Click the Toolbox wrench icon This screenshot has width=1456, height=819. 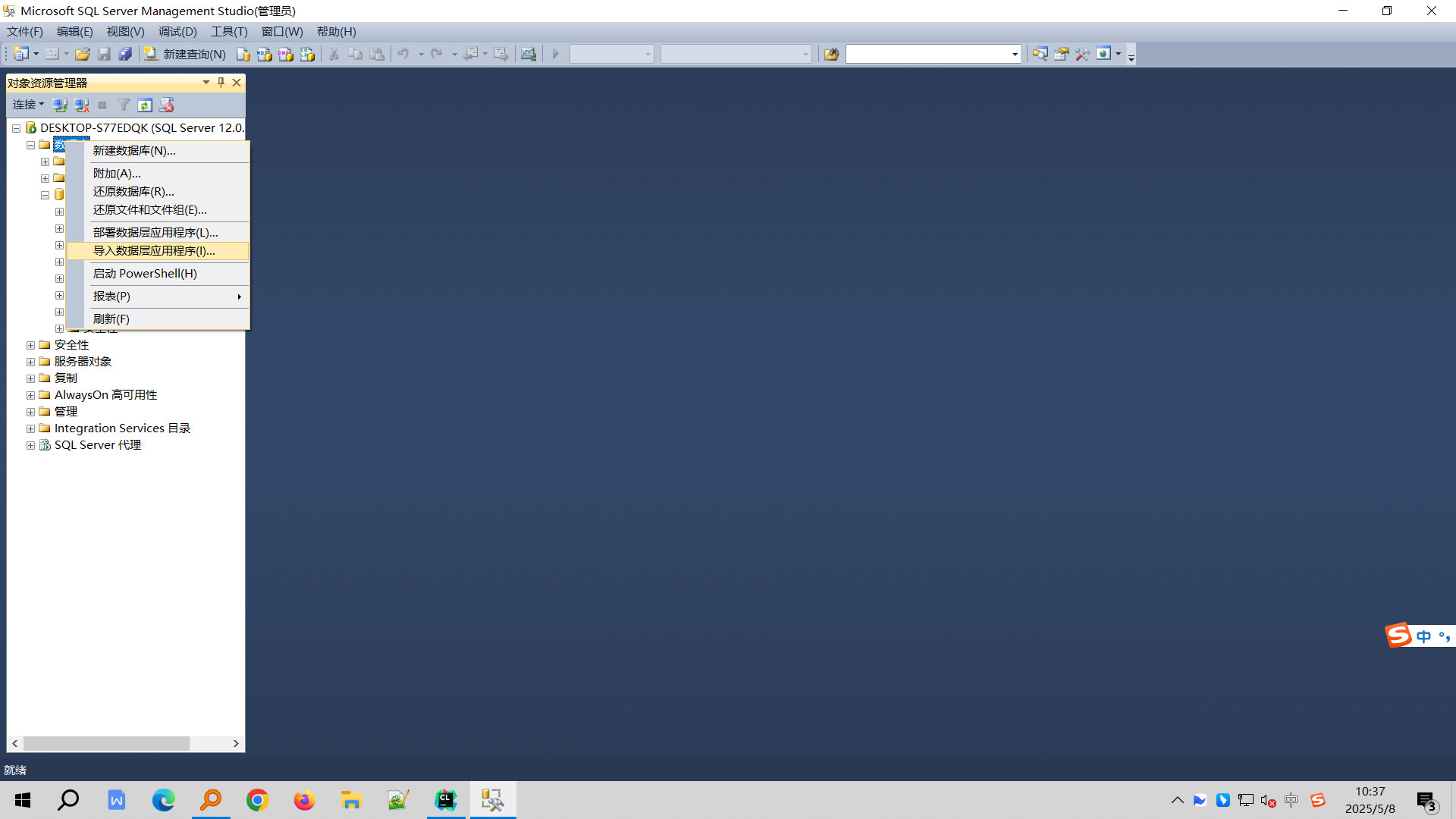1082,54
